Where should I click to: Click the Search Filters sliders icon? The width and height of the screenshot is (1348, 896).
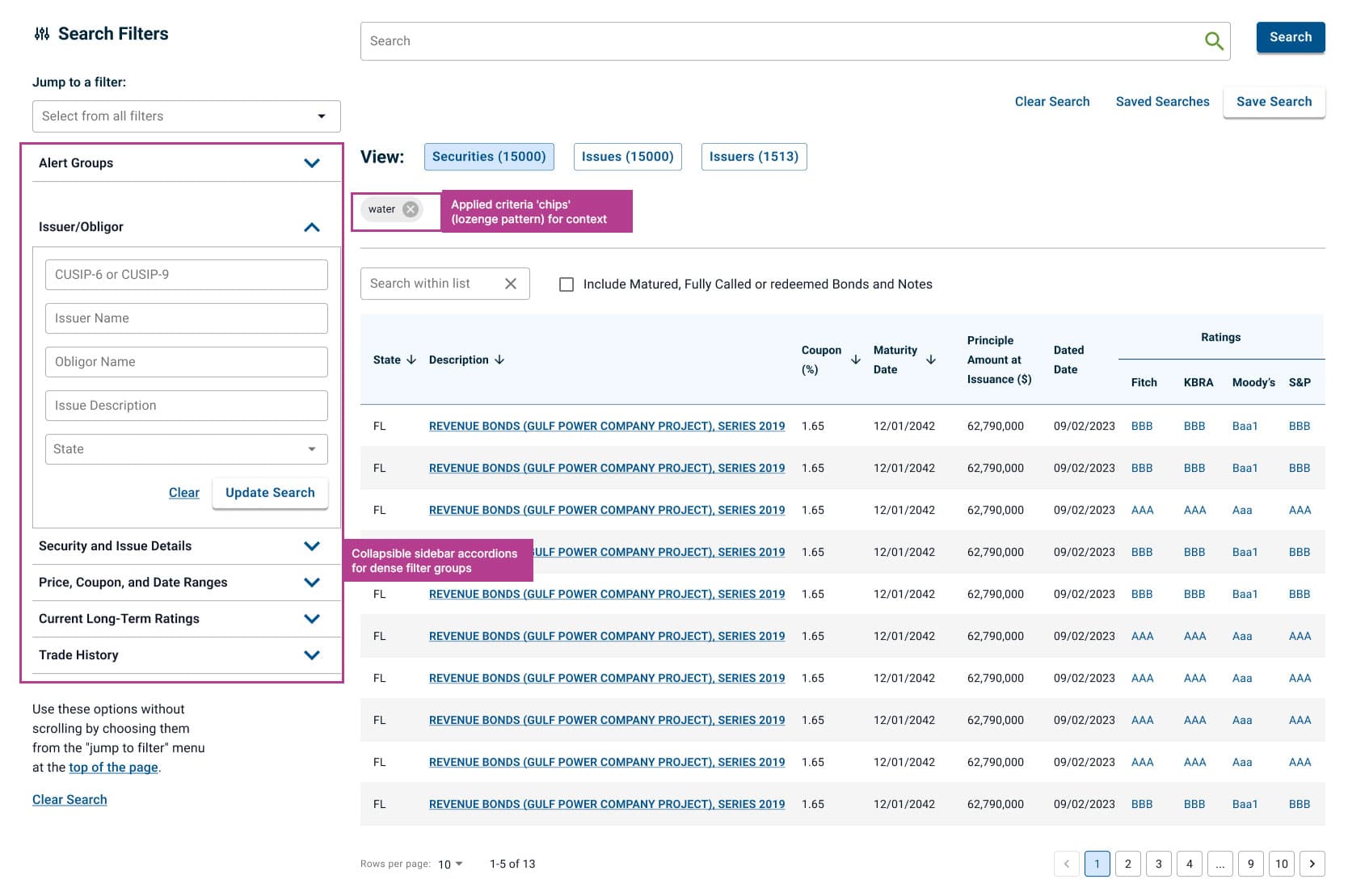pos(42,34)
